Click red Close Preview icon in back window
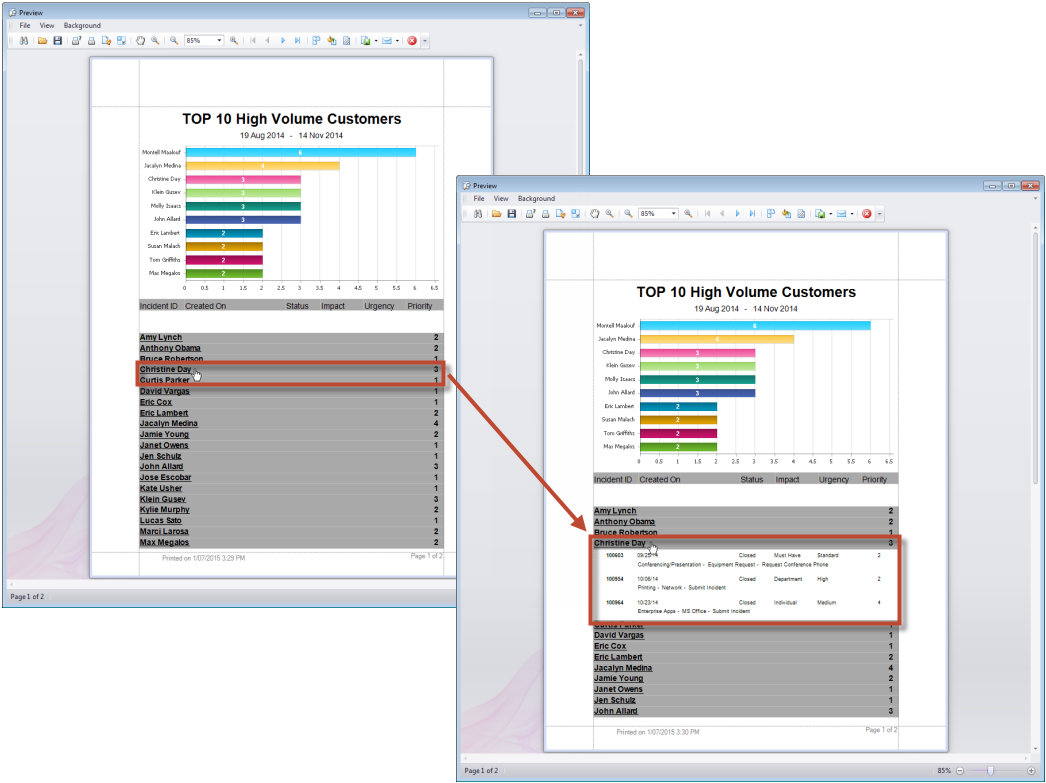Screen dimensions: 1046x783 click(x=412, y=41)
